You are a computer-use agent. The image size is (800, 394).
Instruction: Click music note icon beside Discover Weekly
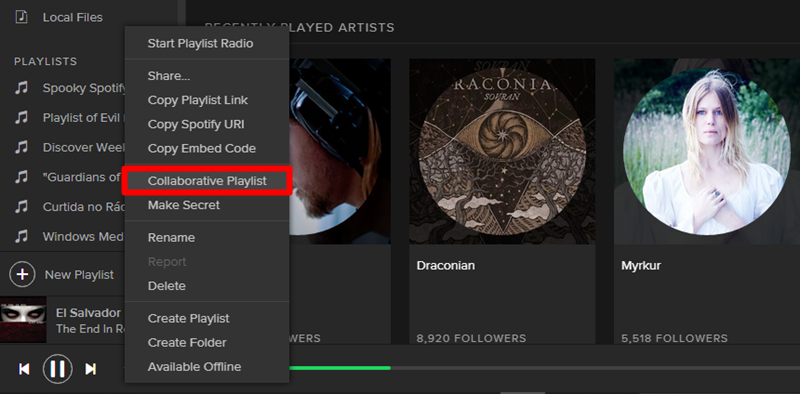tap(21, 147)
